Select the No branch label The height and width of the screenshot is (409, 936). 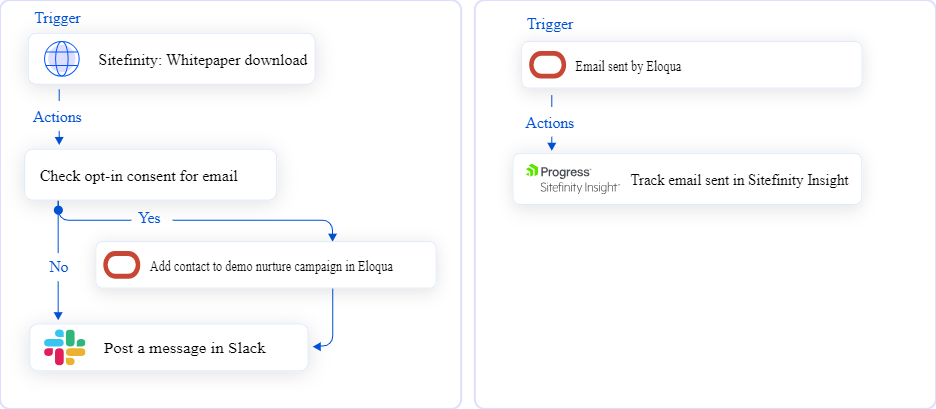click(x=58, y=267)
